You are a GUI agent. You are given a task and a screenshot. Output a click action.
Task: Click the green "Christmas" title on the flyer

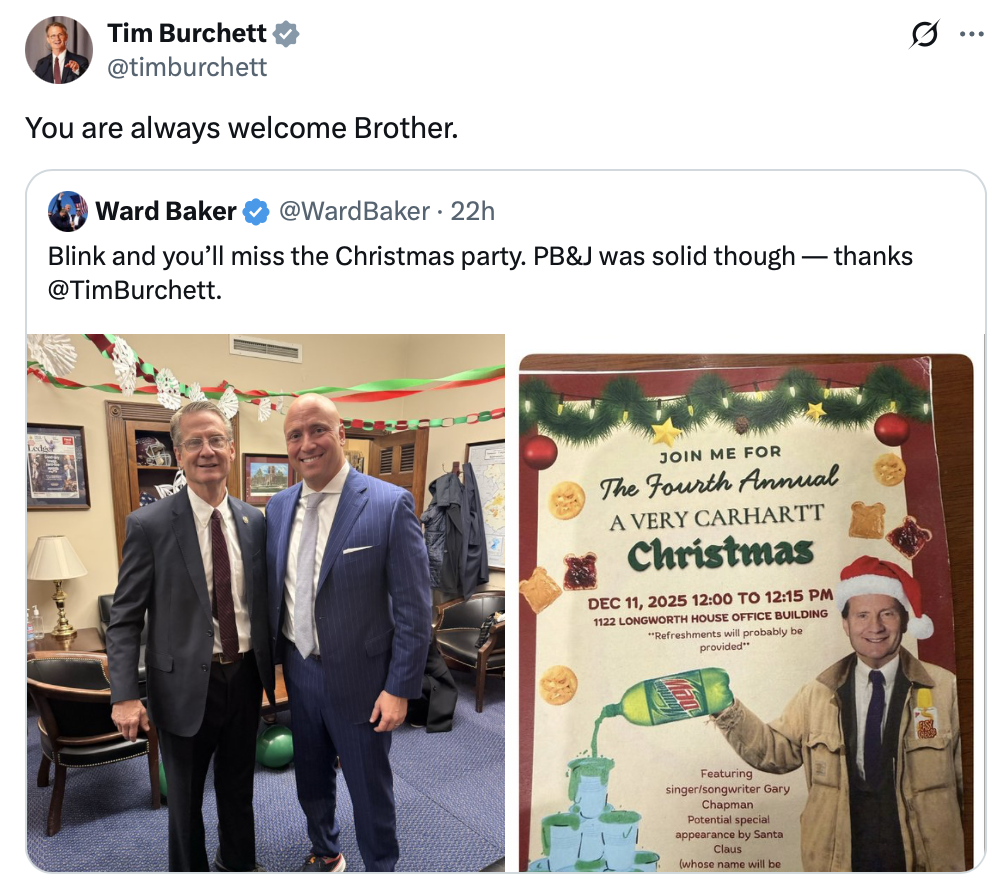(719, 552)
